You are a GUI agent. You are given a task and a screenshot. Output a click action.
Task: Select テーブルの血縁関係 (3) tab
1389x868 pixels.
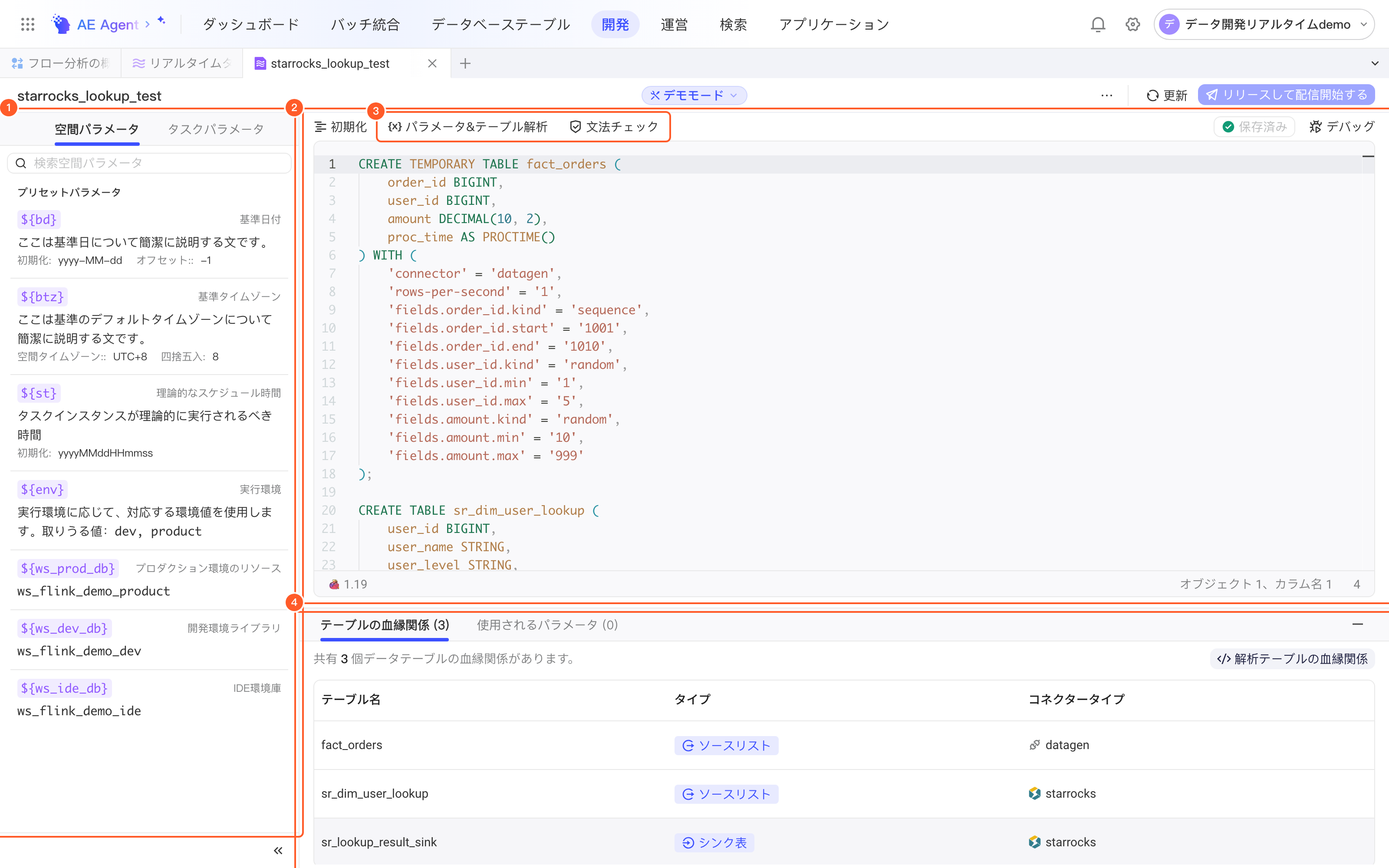tap(385, 625)
